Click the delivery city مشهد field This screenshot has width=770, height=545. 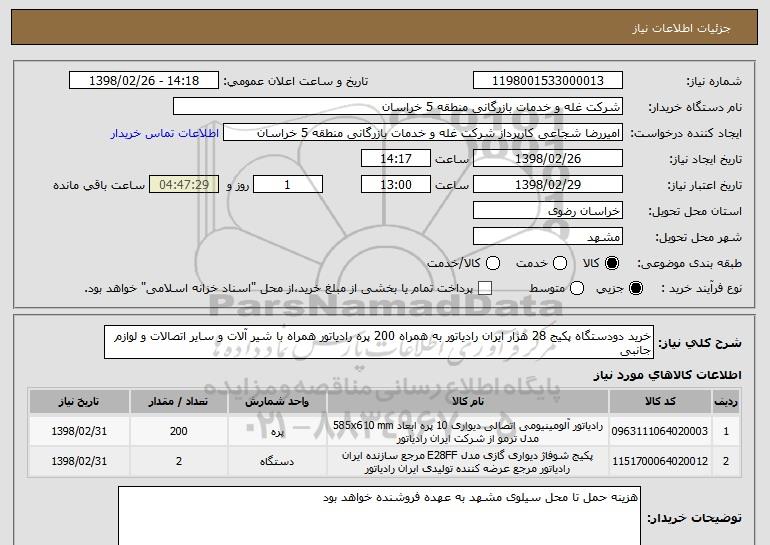(x=546, y=237)
